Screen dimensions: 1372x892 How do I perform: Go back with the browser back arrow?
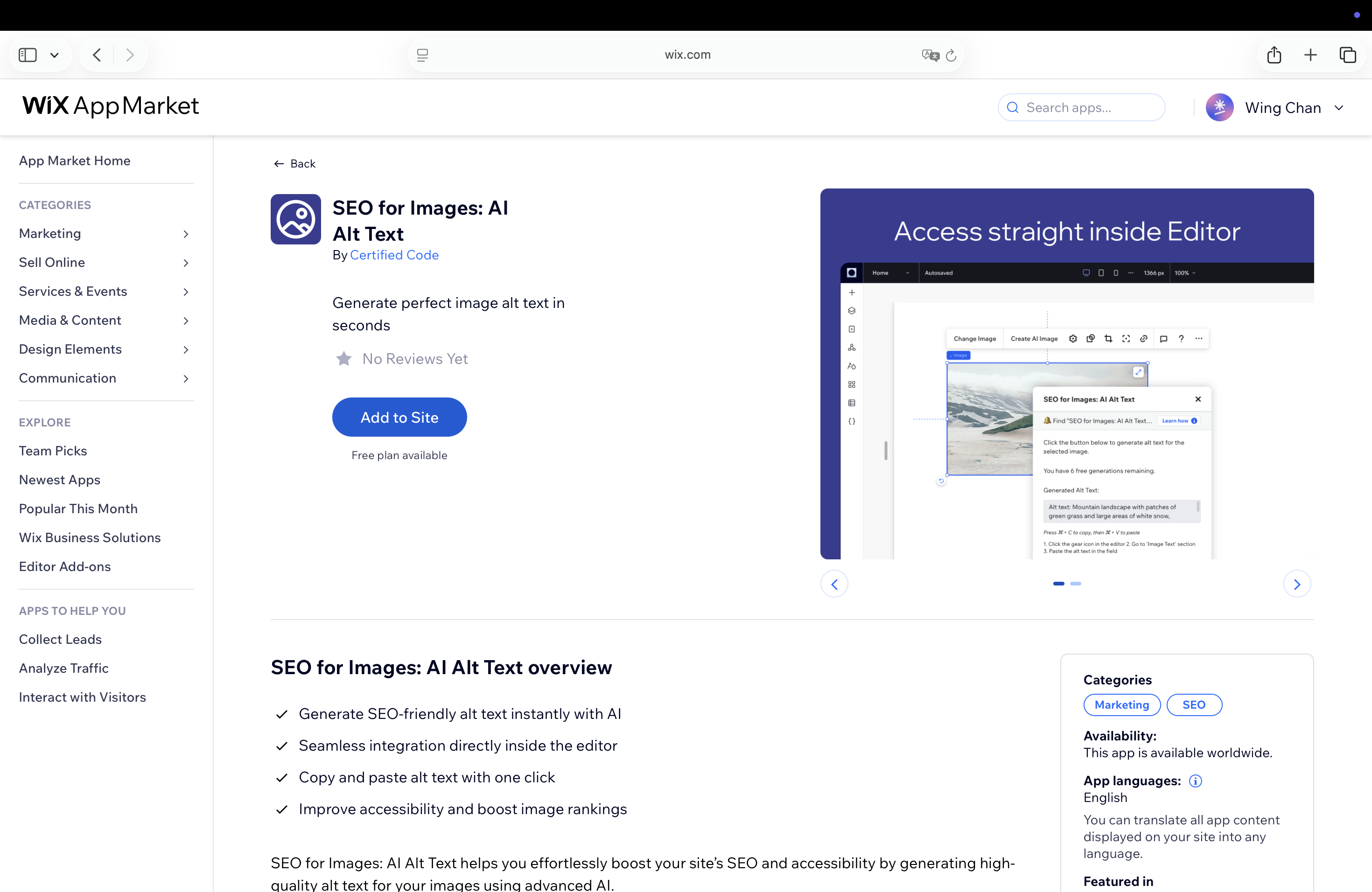click(97, 55)
